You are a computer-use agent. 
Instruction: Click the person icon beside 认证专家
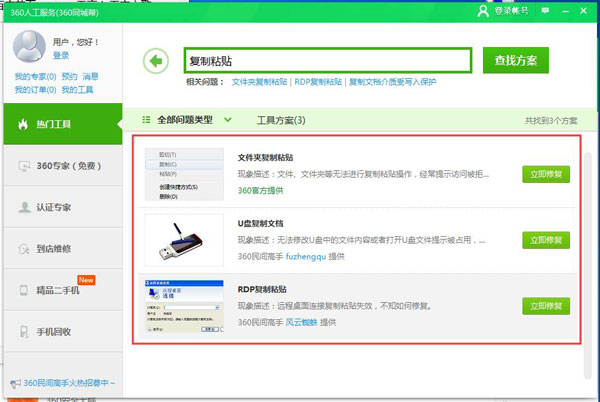[x=24, y=207]
